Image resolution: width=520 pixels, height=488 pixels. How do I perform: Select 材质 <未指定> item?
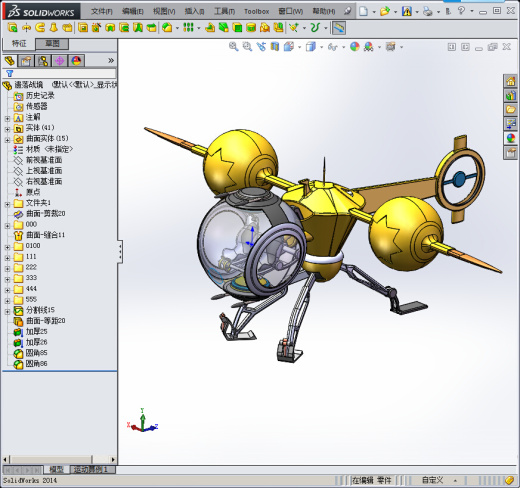point(49,149)
